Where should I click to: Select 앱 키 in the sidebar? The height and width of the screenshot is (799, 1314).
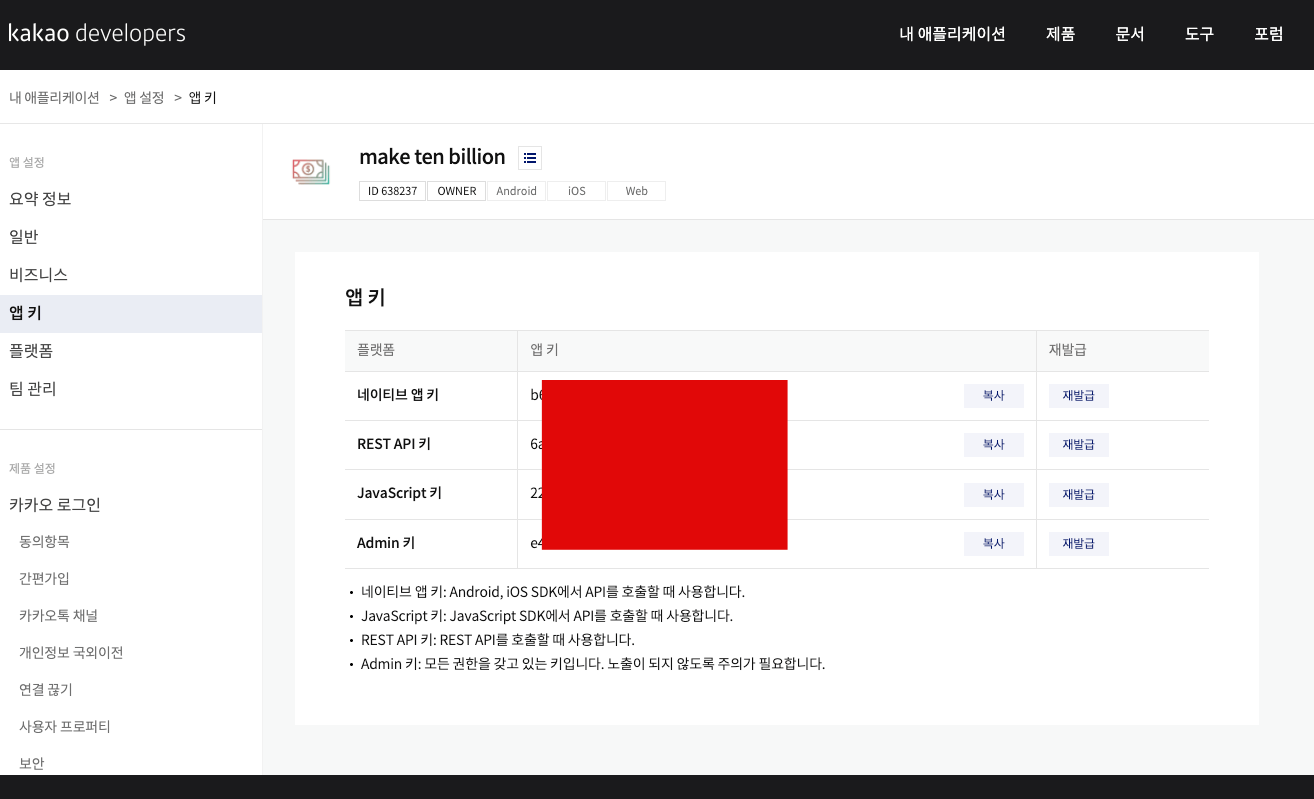coord(131,313)
